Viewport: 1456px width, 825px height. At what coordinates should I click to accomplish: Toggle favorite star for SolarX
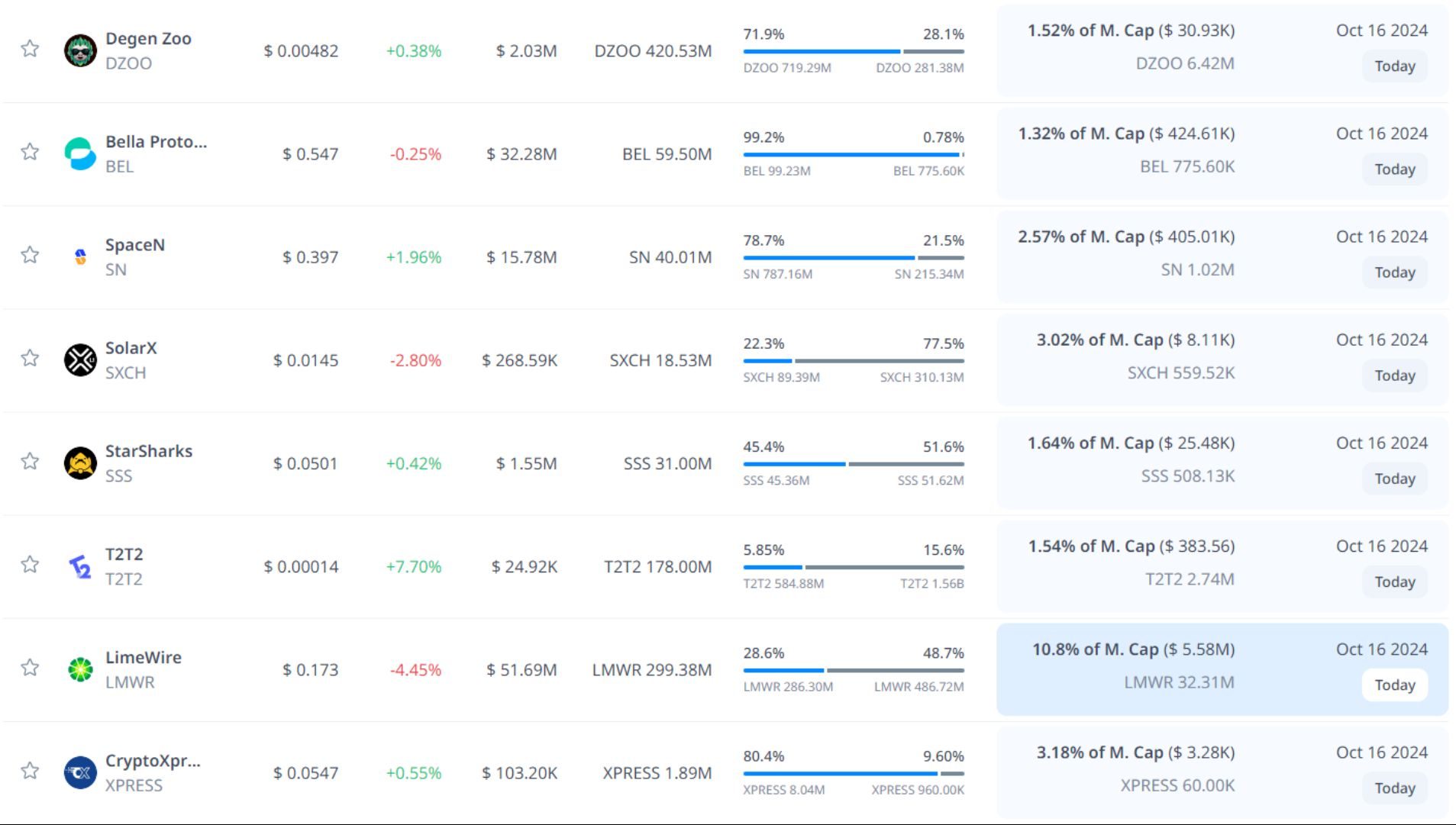point(30,358)
